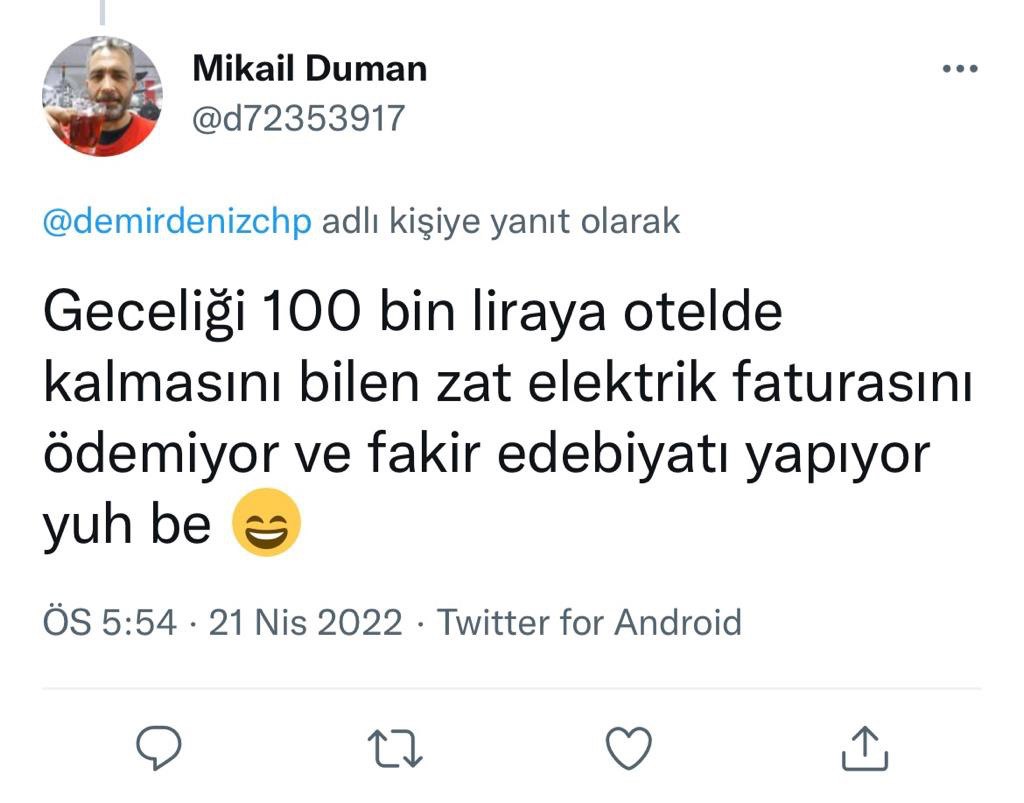Viewport: 1024px width, 803px height.
Task: Retweet this tweet using the arrows icon
Action: tap(395, 747)
